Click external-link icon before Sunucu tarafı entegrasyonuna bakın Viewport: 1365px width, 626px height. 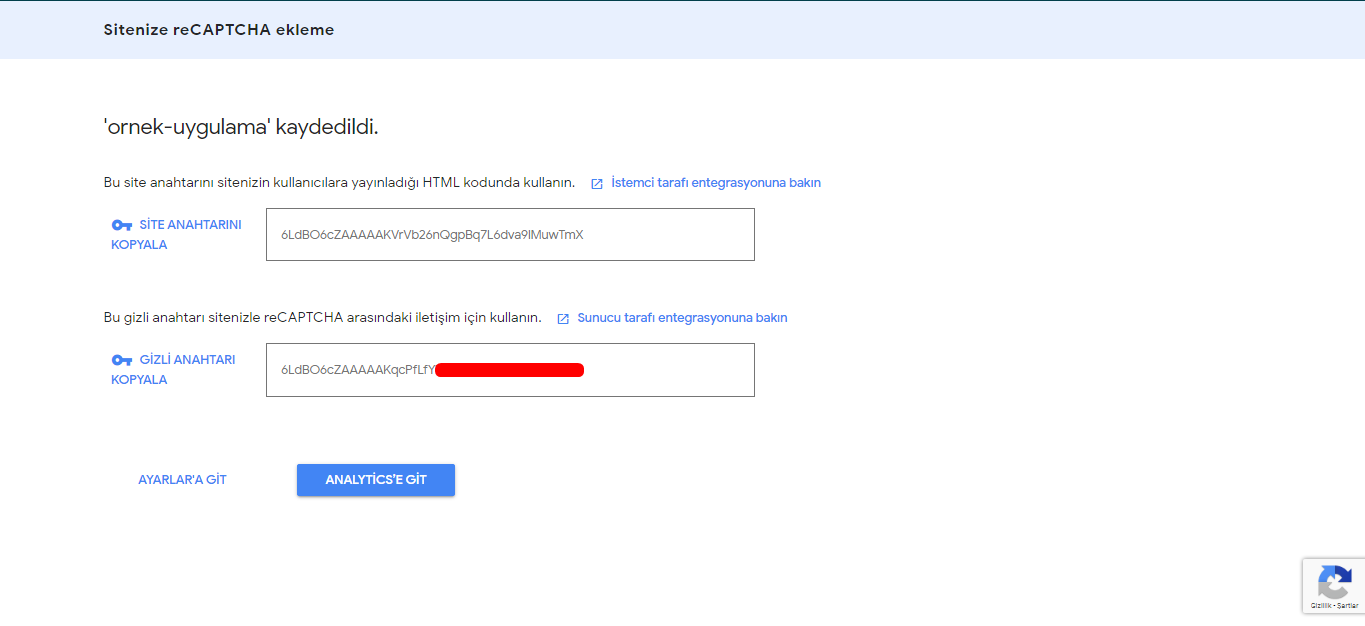point(563,319)
